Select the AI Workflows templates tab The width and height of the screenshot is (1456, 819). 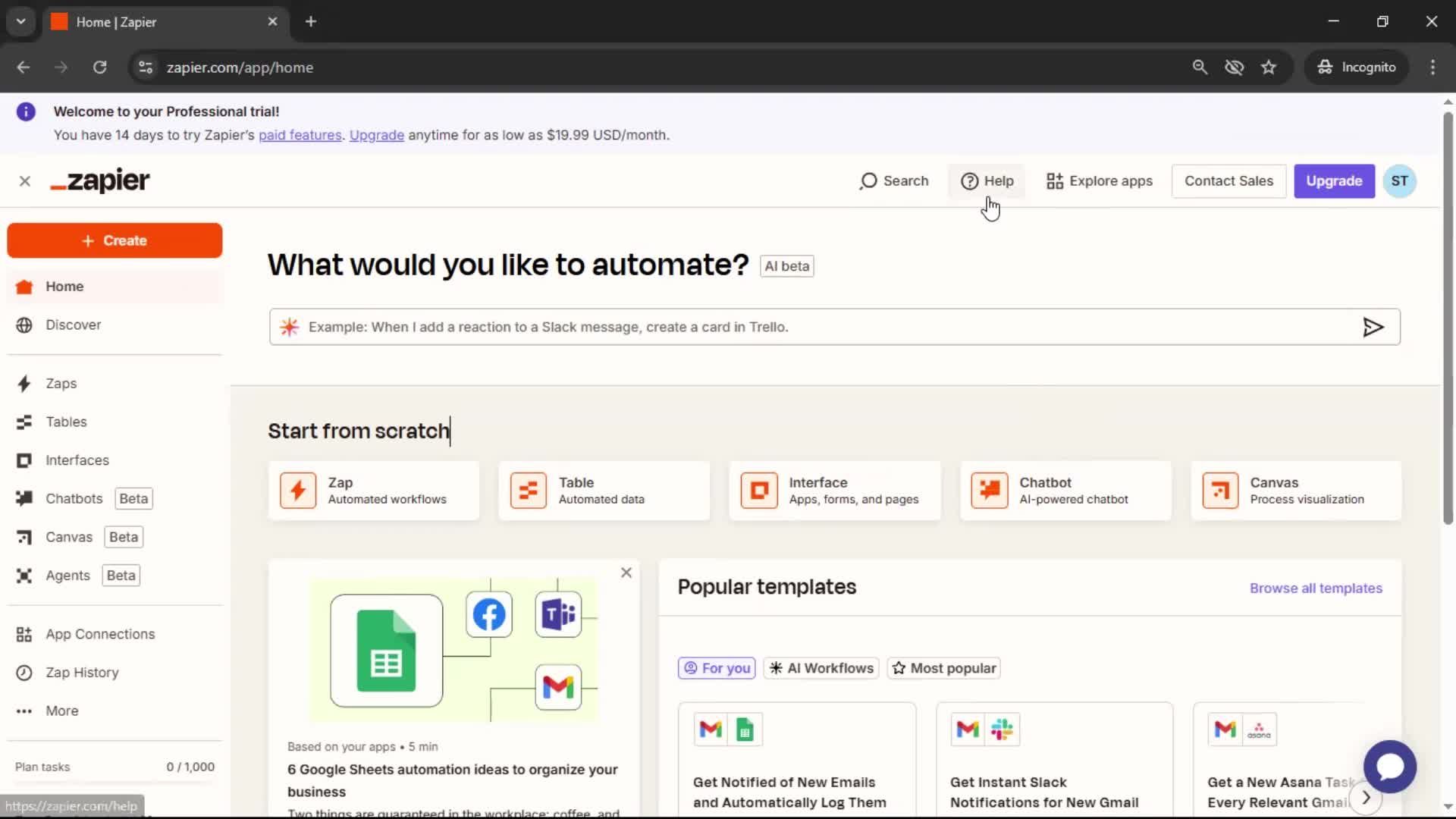pyautogui.click(x=821, y=668)
